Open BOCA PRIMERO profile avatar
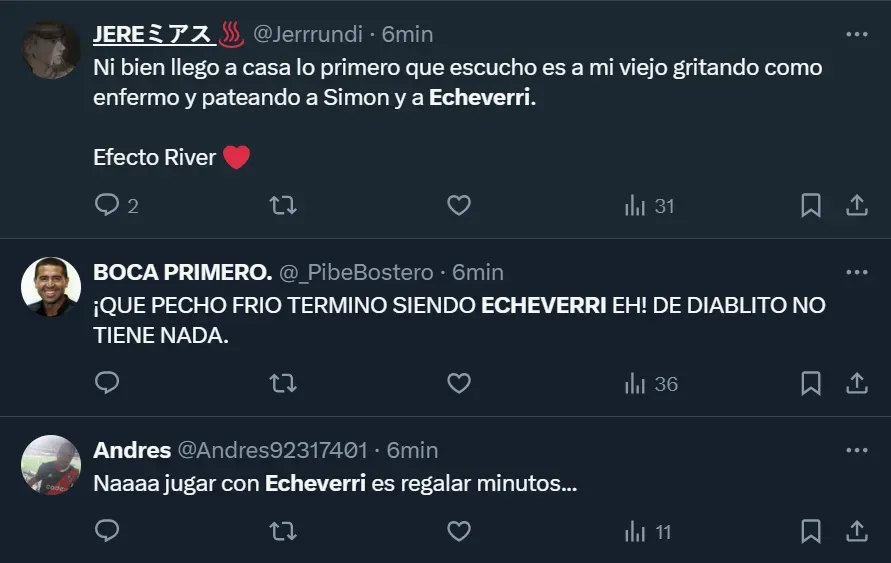The width and height of the screenshot is (891, 563). pyautogui.click(x=51, y=287)
